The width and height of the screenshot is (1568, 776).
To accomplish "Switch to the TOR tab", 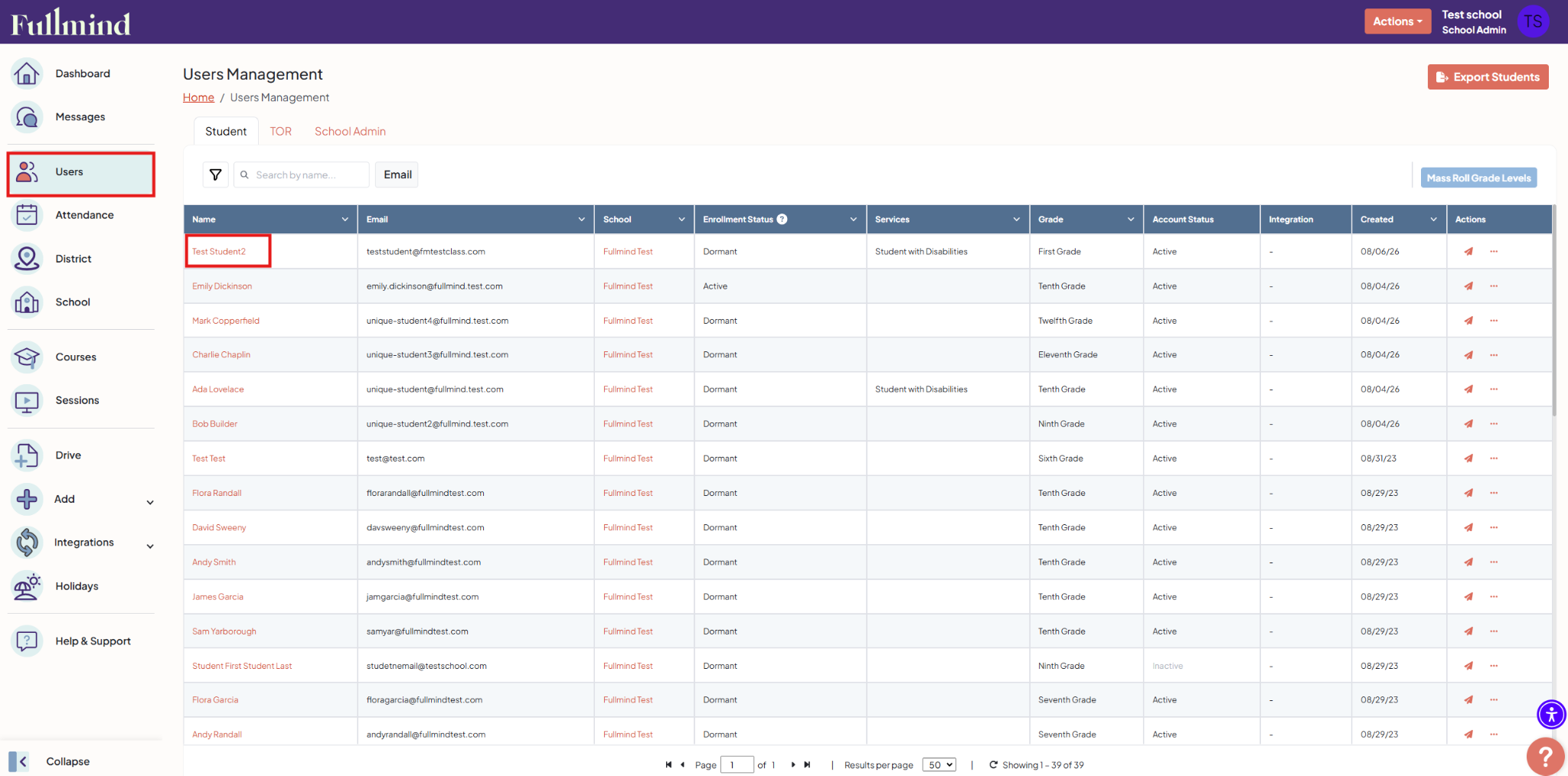I will click(280, 132).
